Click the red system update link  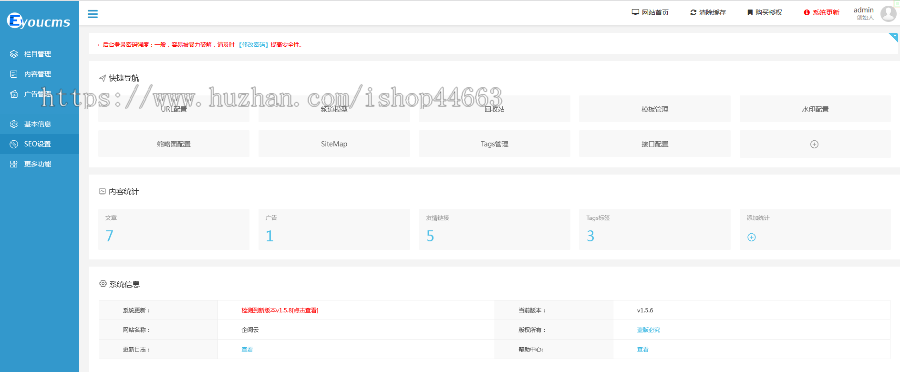pos(825,12)
